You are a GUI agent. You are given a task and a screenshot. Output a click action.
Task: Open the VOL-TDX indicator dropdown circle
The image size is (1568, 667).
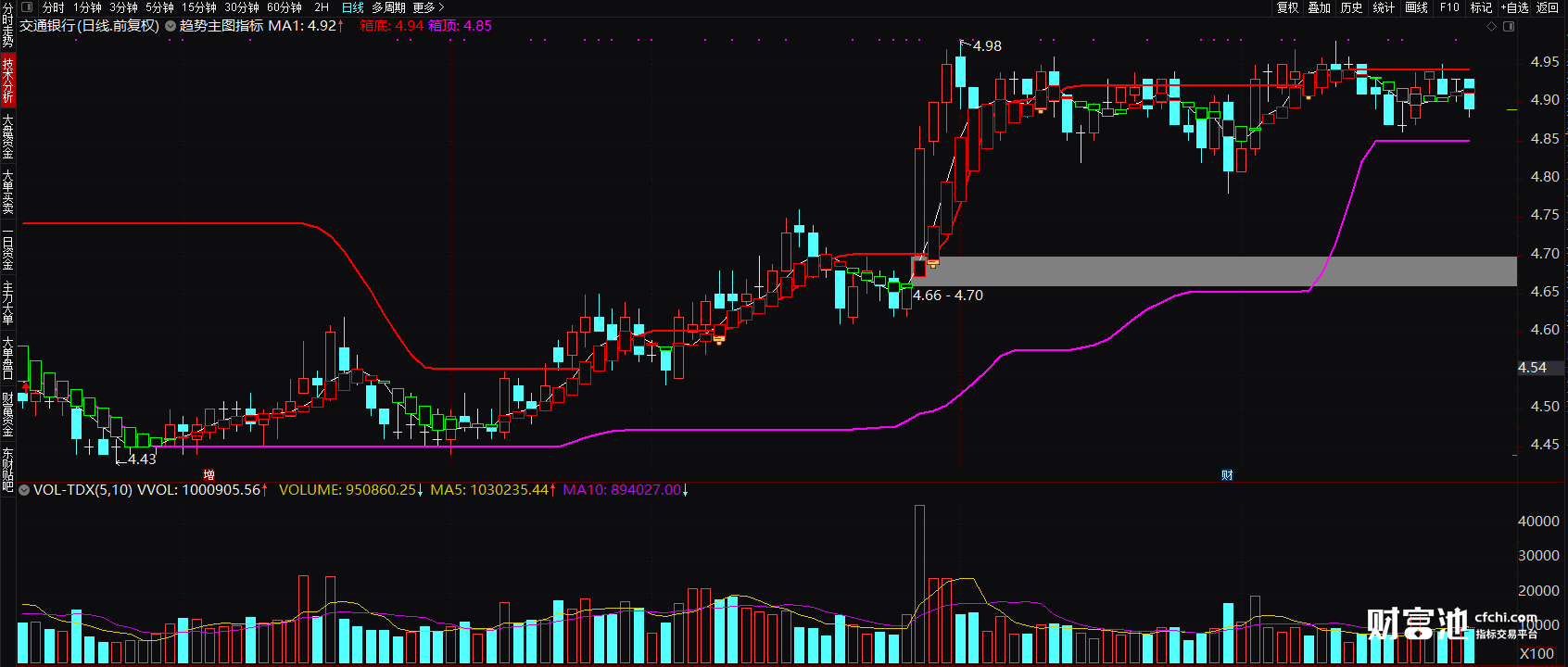coord(24,490)
